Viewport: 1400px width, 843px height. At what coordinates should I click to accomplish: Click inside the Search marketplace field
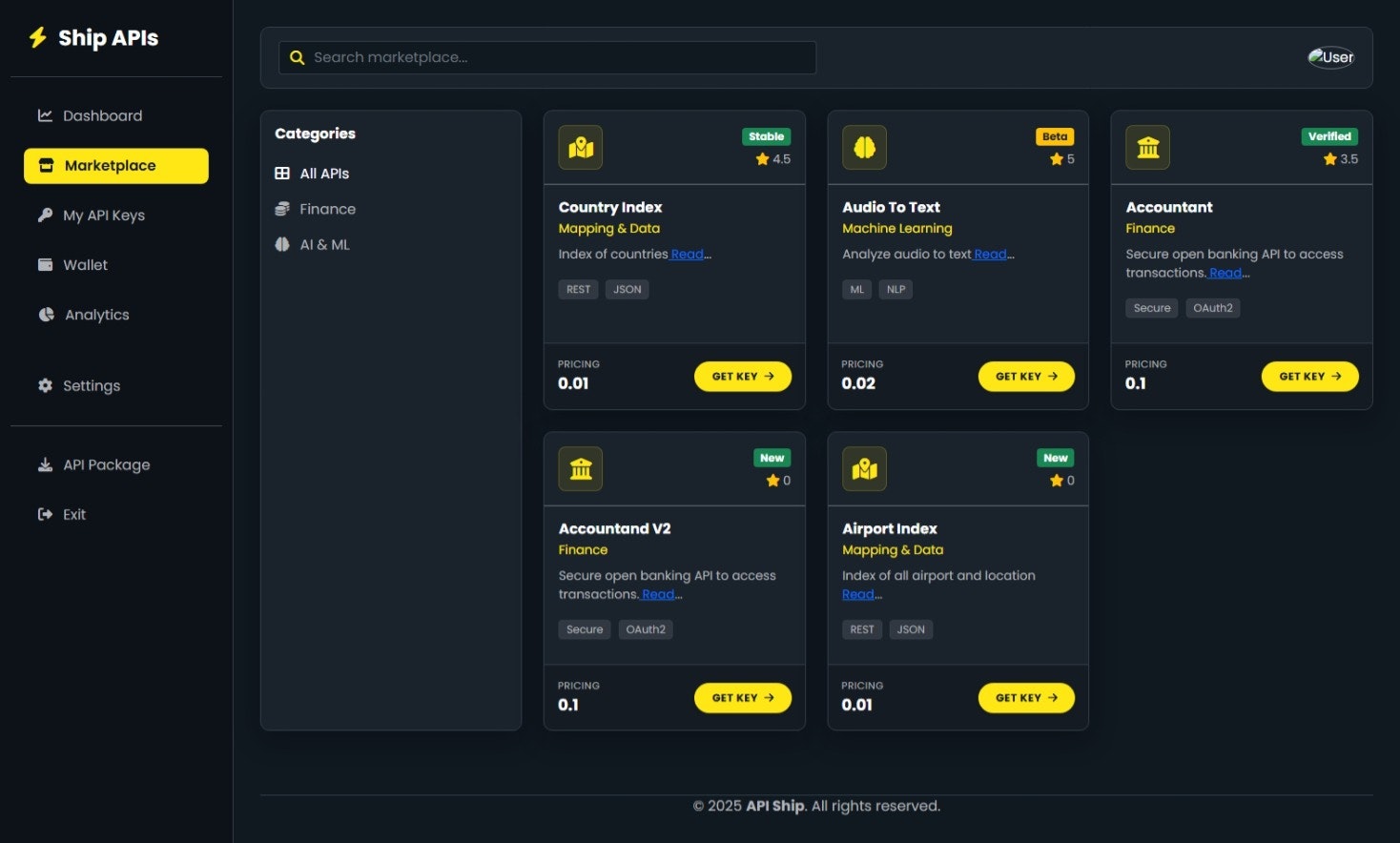[x=546, y=57]
